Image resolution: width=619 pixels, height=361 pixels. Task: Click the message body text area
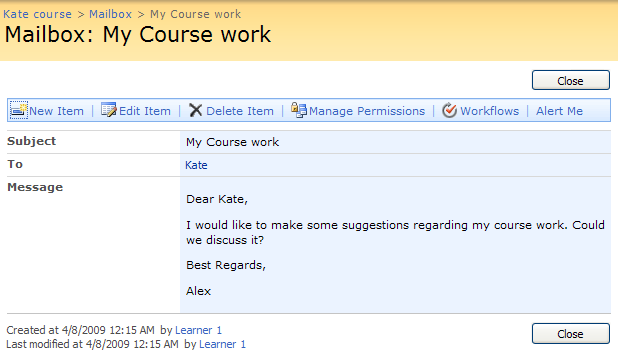[396, 245]
